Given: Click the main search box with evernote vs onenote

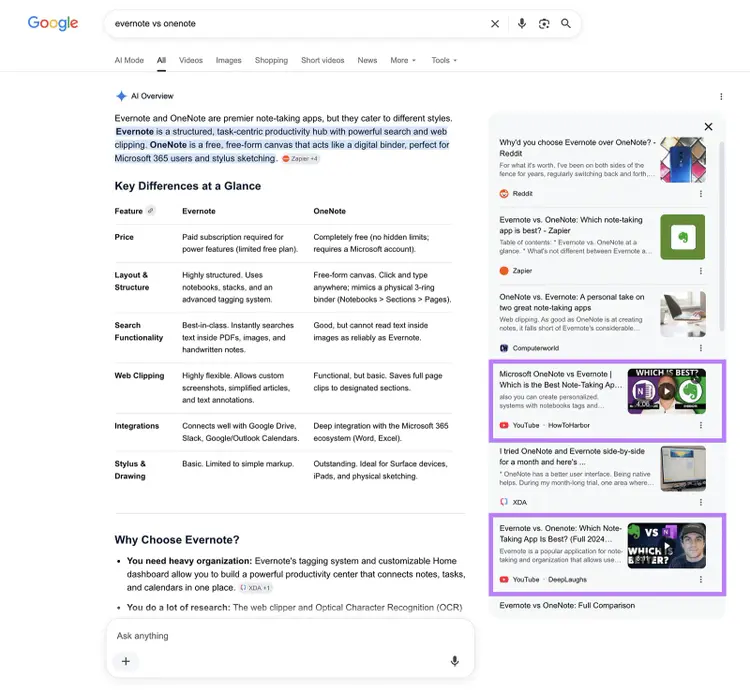Looking at the screenshot, I should click(x=297, y=23).
